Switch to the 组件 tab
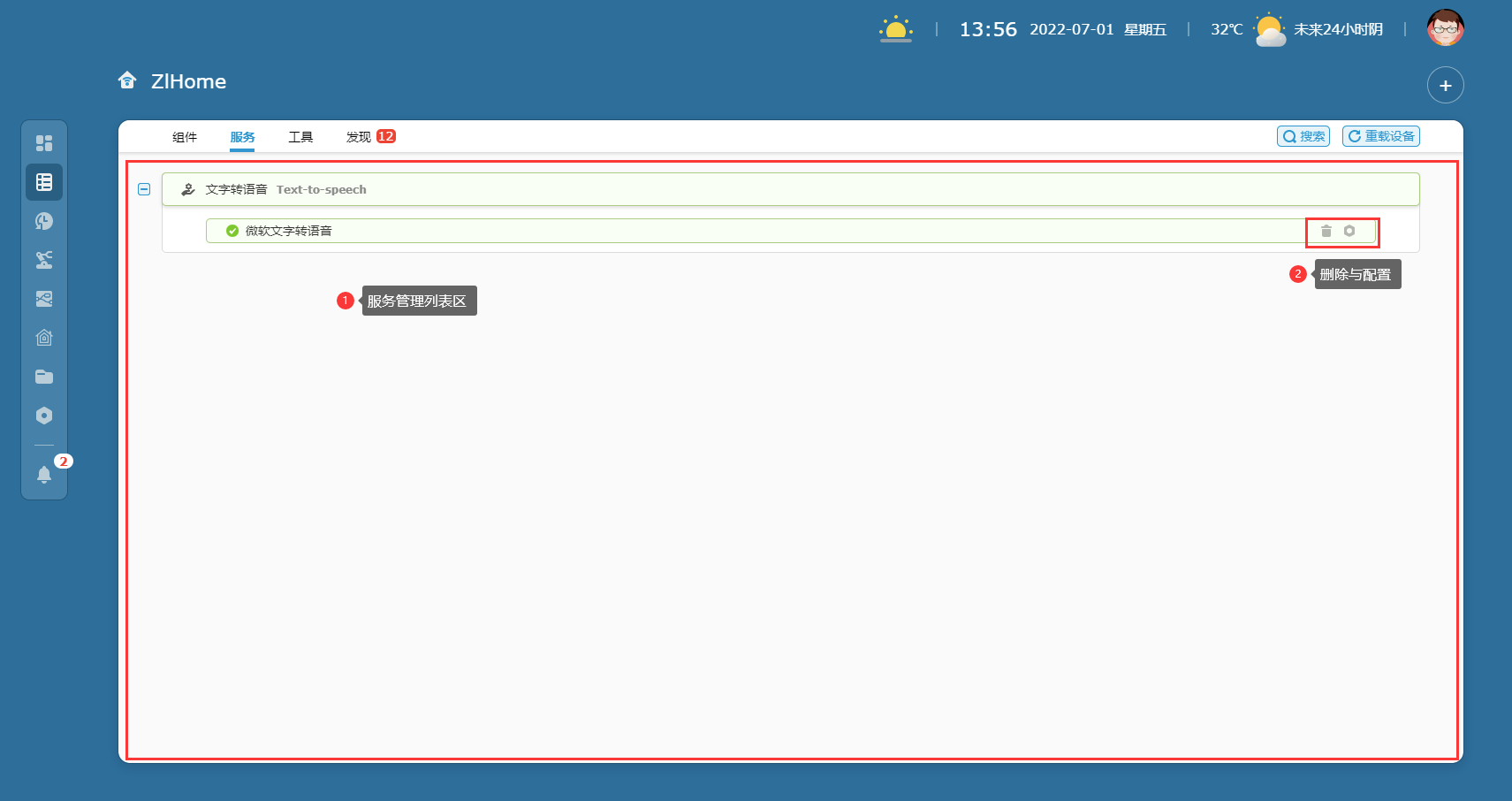The height and width of the screenshot is (801, 1512). 185,137
